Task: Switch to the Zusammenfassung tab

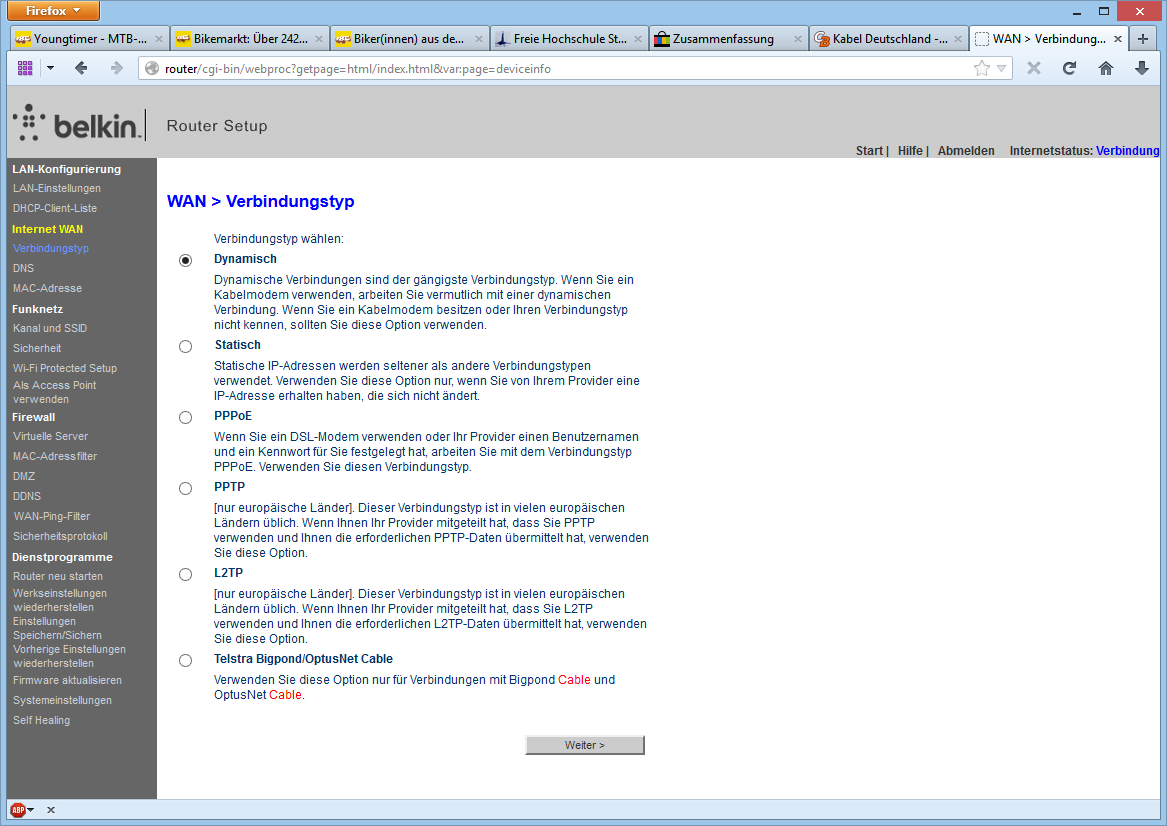Action: (x=729, y=39)
